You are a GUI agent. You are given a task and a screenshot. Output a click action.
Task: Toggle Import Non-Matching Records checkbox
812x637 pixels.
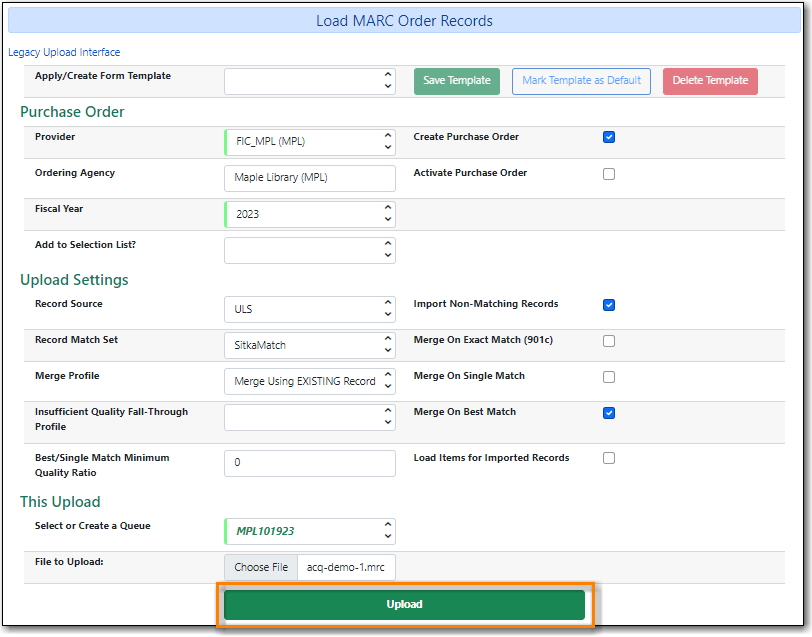[609, 305]
